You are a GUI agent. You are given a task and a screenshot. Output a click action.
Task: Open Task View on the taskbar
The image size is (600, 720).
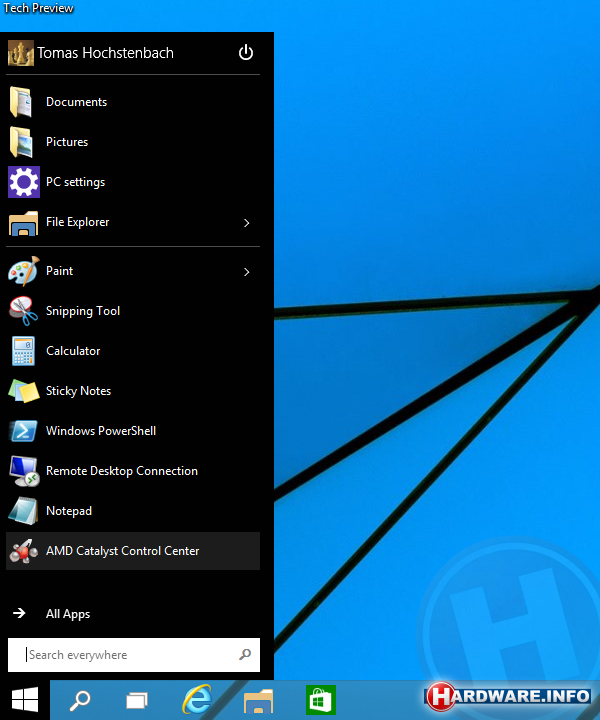click(137, 701)
